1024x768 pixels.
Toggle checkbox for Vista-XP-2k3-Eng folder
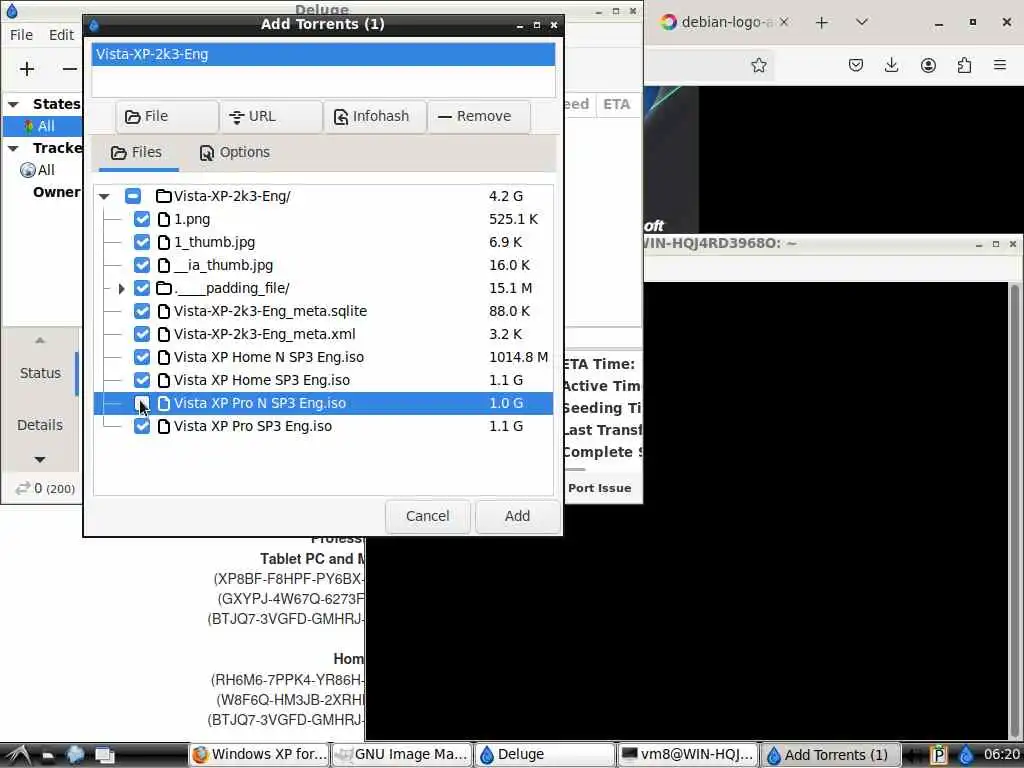[133, 196]
